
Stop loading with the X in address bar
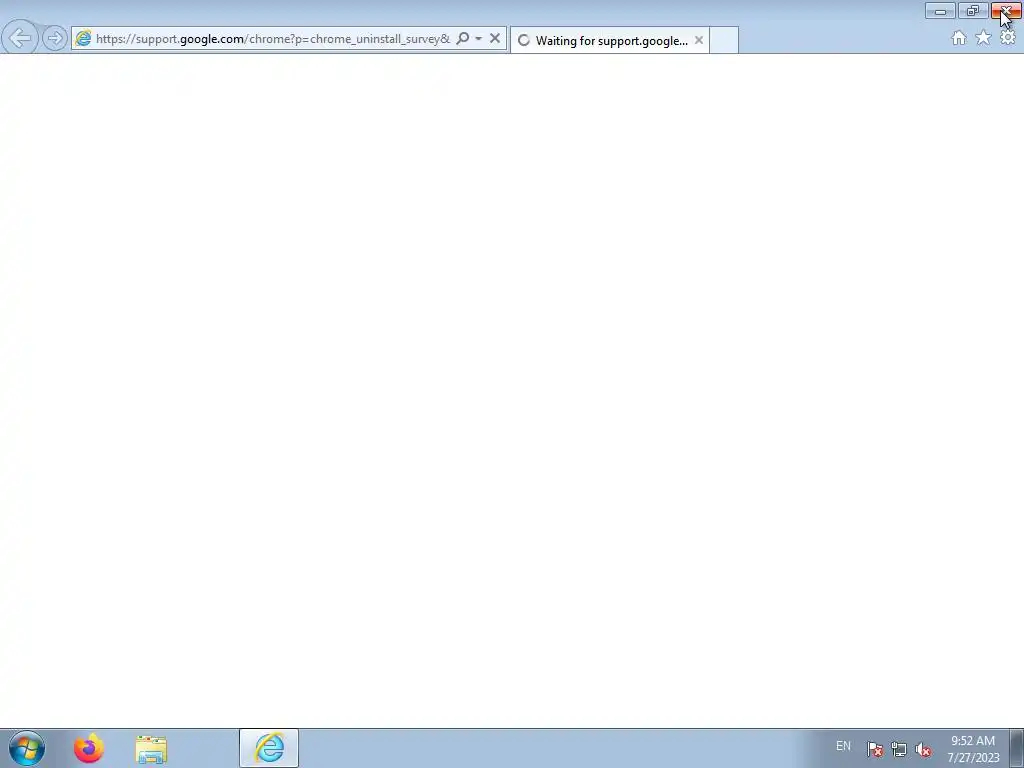[495, 39]
